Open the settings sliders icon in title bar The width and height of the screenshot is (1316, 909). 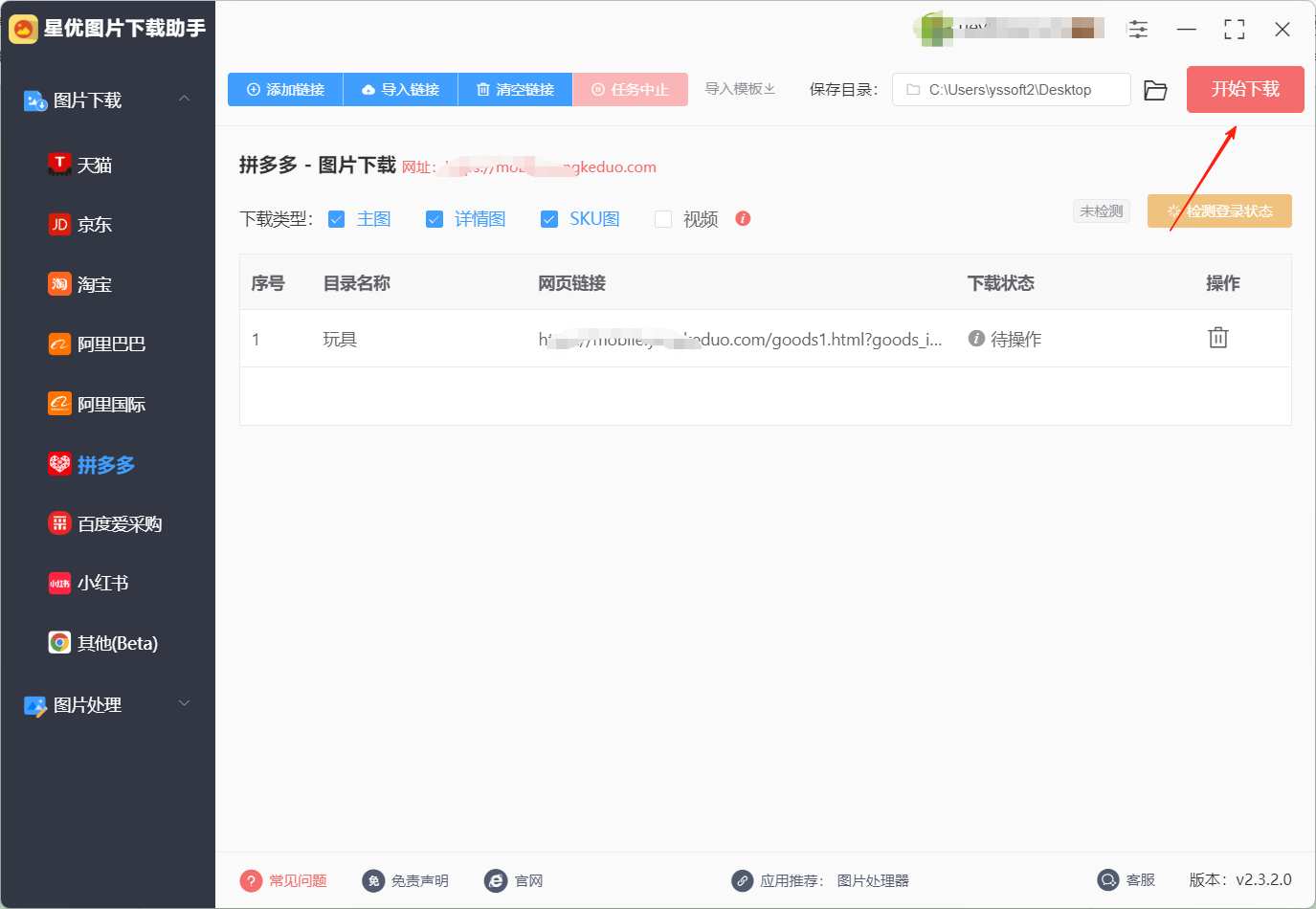1138,30
